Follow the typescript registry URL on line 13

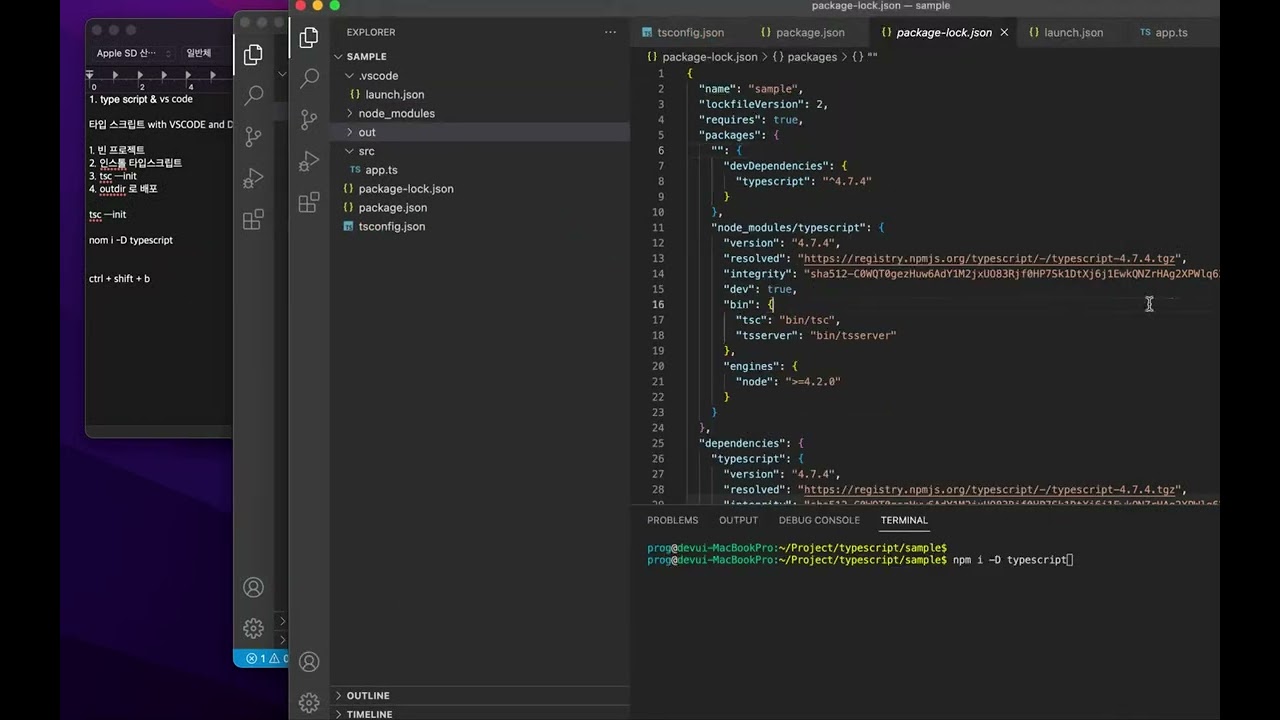pos(991,258)
